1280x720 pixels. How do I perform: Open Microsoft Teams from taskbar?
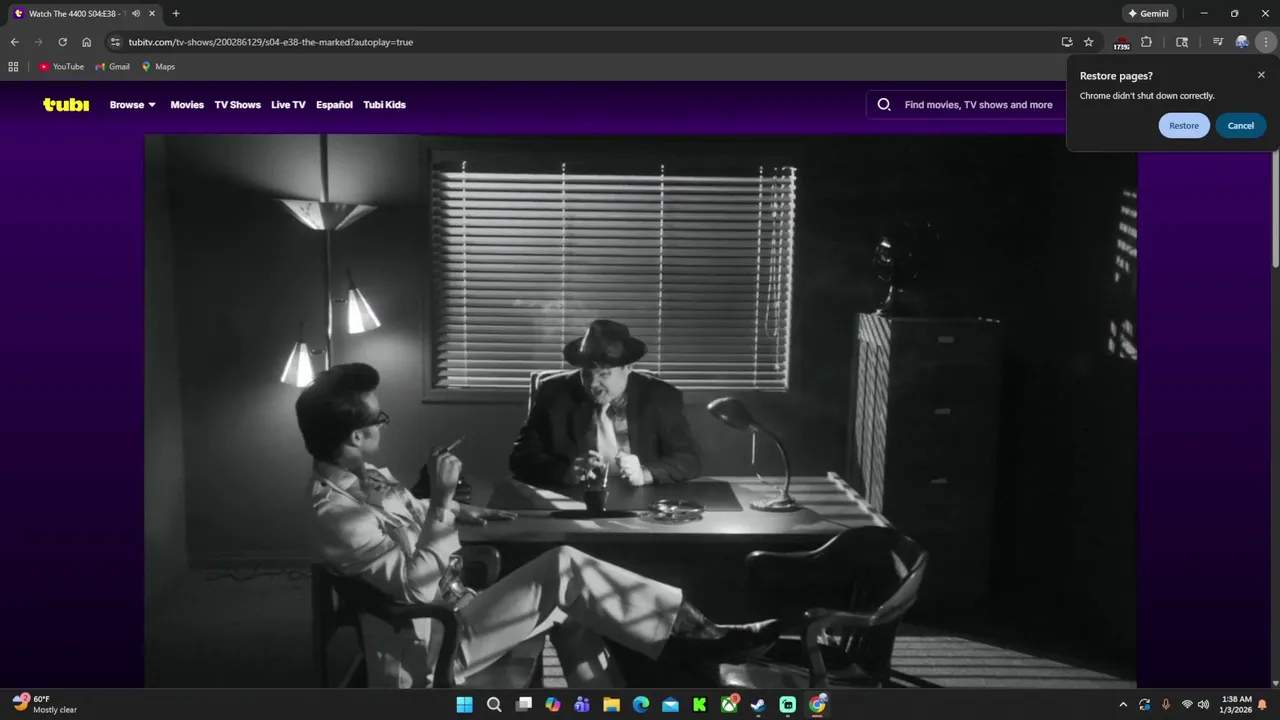[x=582, y=704]
